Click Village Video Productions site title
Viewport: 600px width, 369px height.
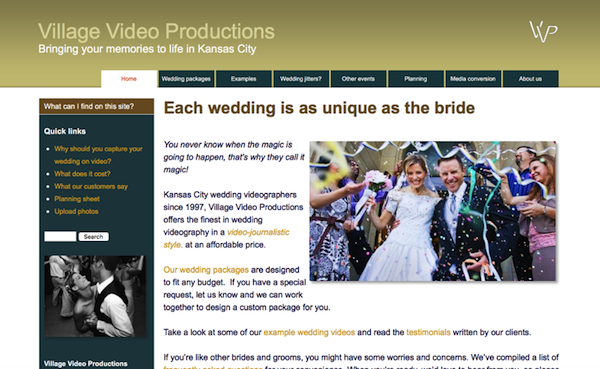pyautogui.click(x=156, y=31)
